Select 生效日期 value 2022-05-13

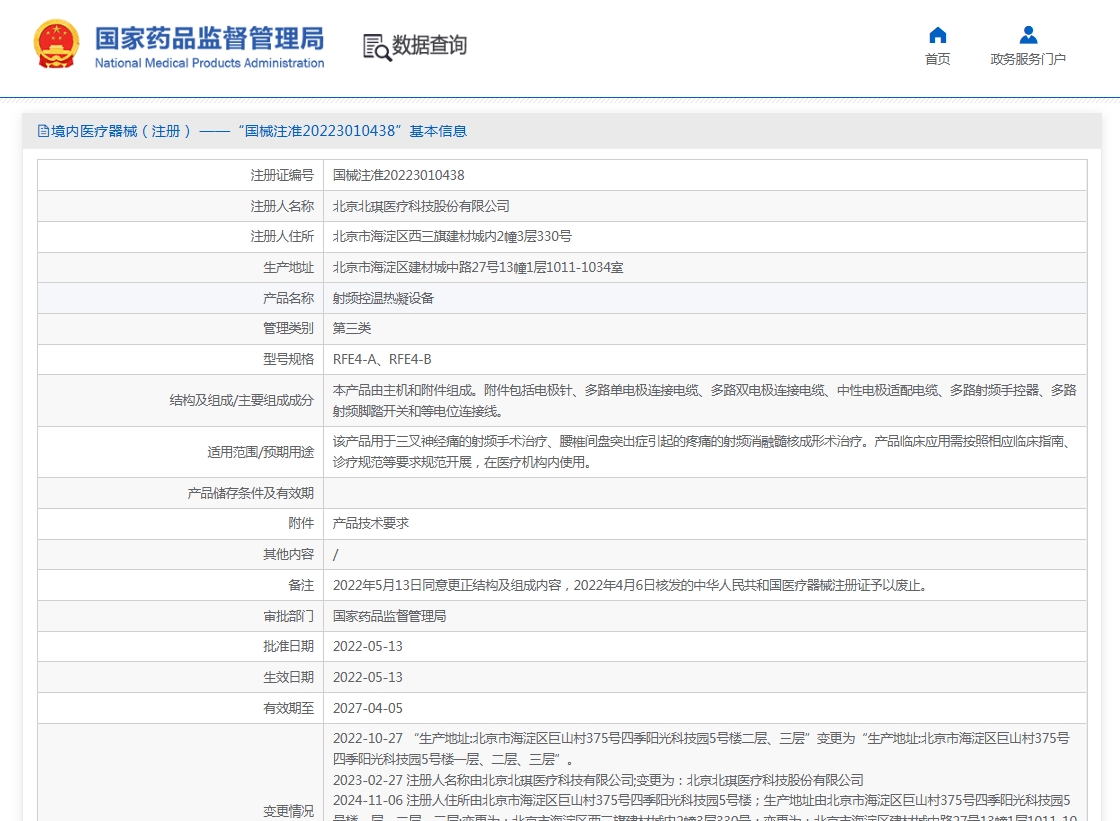pyautogui.click(x=368, y=677)
